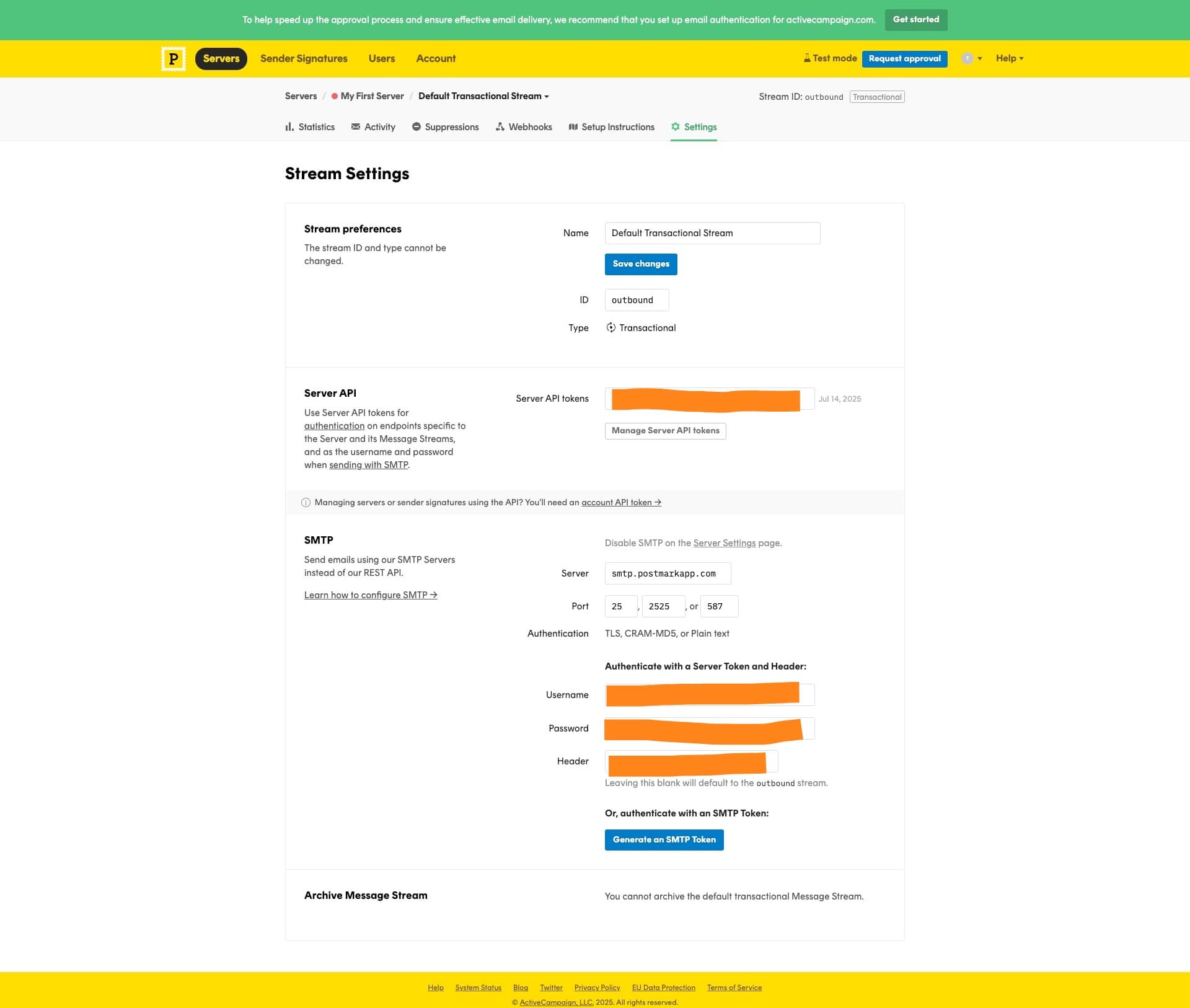Go to Sender Signatures menu
This screenshot has width=1190, height=1008.
[304, 58]
